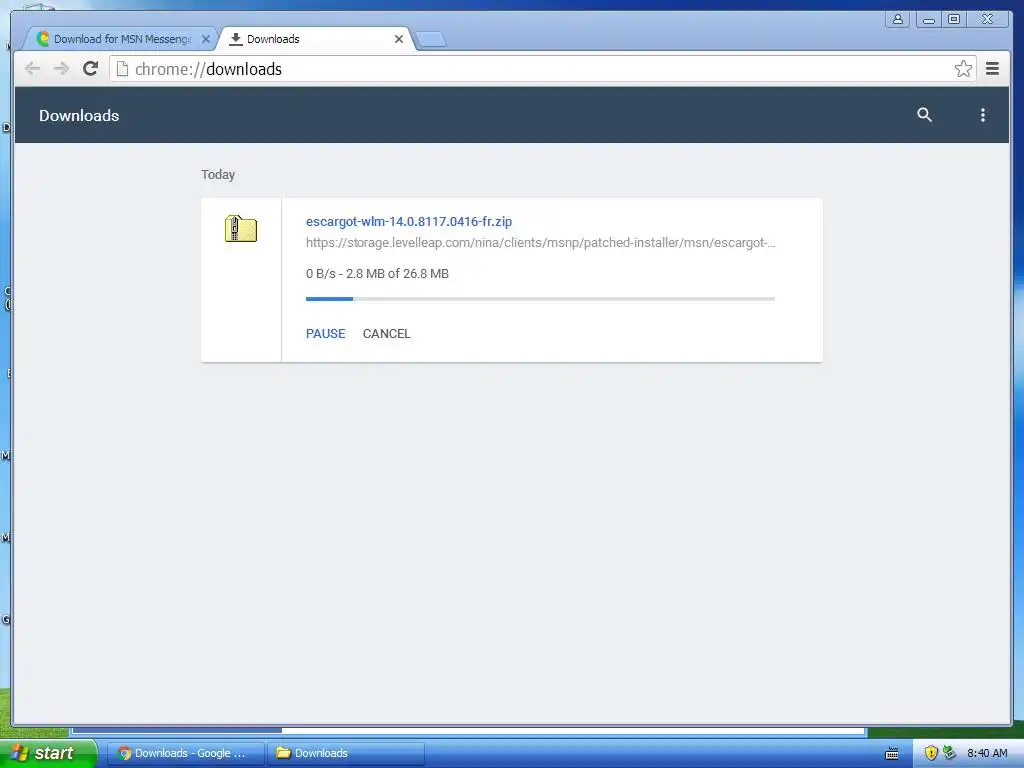This screenshot has height=768, width=1024.
Task: Close the Downloads tab
Action: point(399,39)
